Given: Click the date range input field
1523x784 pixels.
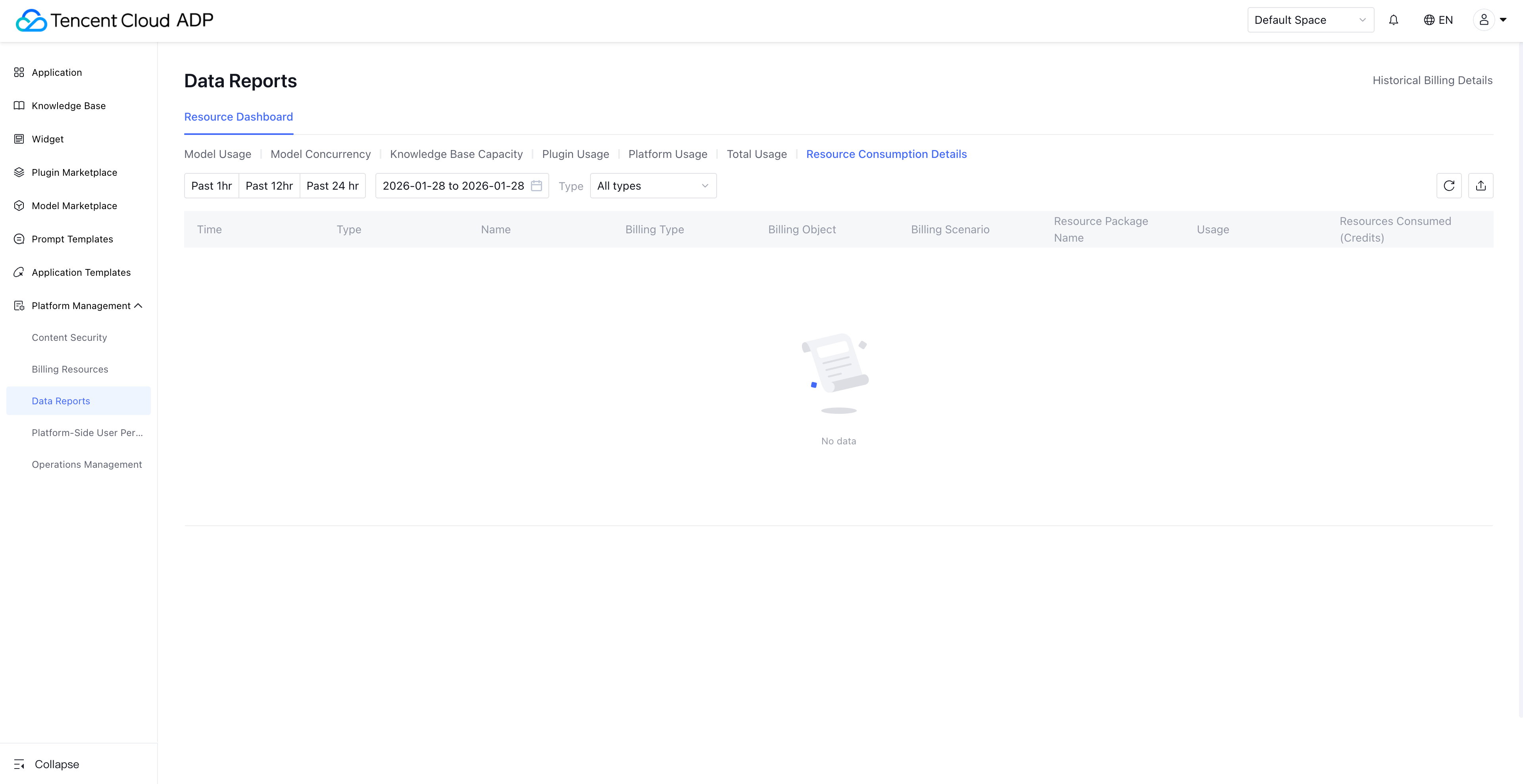Looking at the screenshot, I should coord(453,186).
